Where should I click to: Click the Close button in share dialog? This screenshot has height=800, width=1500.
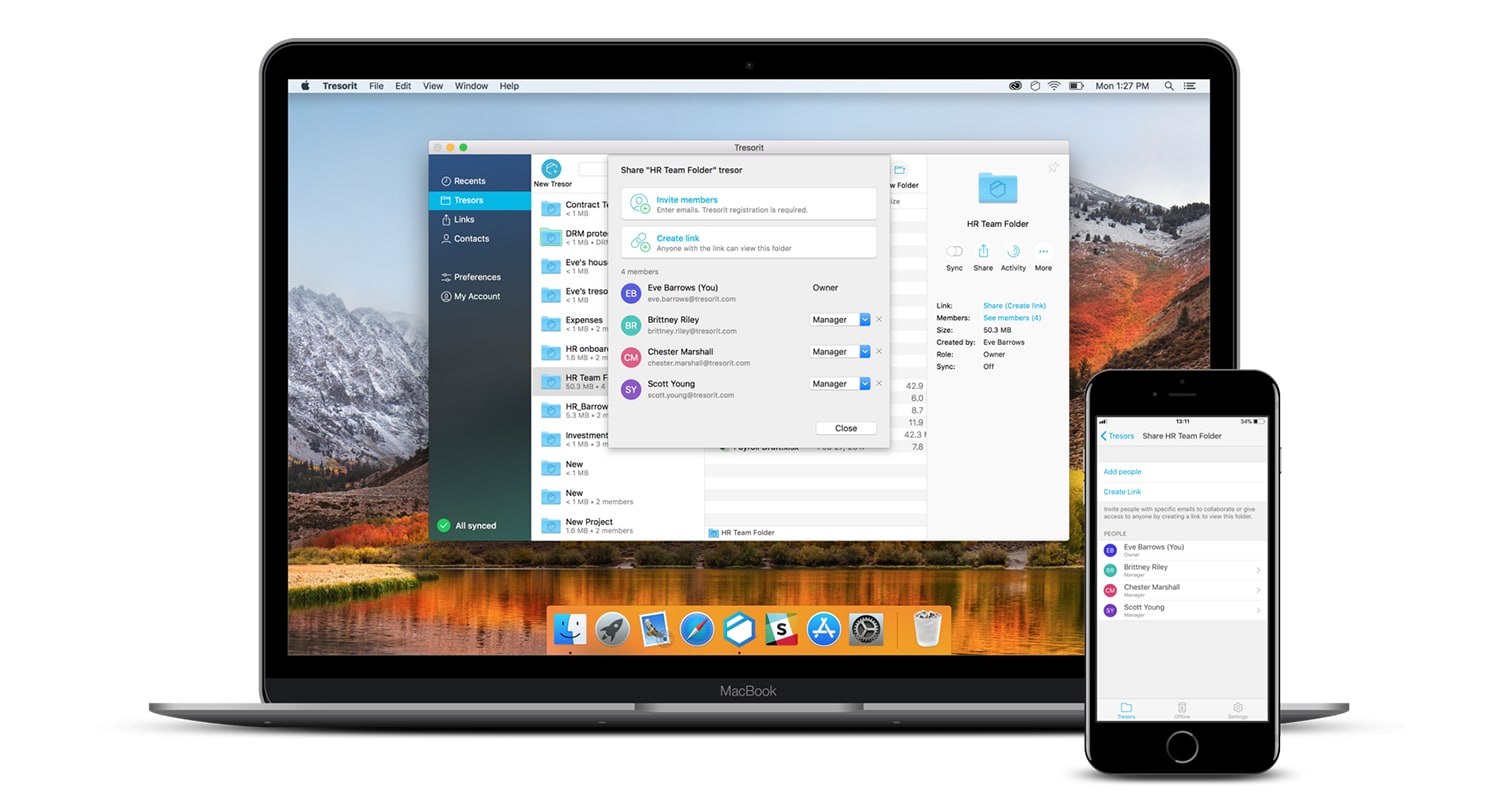coord(846,428)
